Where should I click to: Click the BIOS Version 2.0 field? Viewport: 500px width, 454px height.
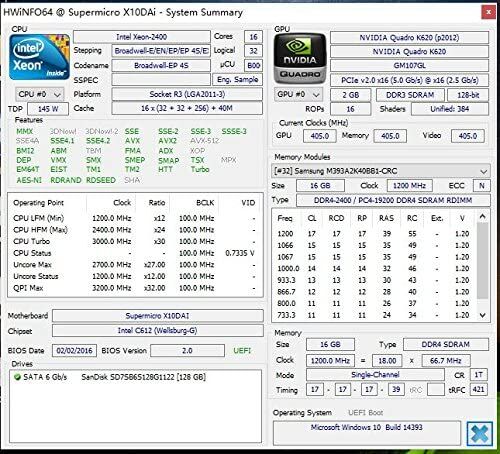tap(187, 351)
